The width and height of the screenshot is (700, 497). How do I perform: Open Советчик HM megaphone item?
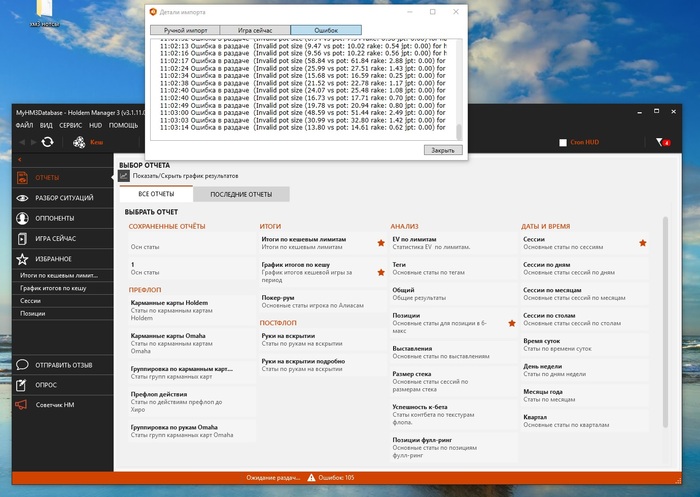(62, 405)
